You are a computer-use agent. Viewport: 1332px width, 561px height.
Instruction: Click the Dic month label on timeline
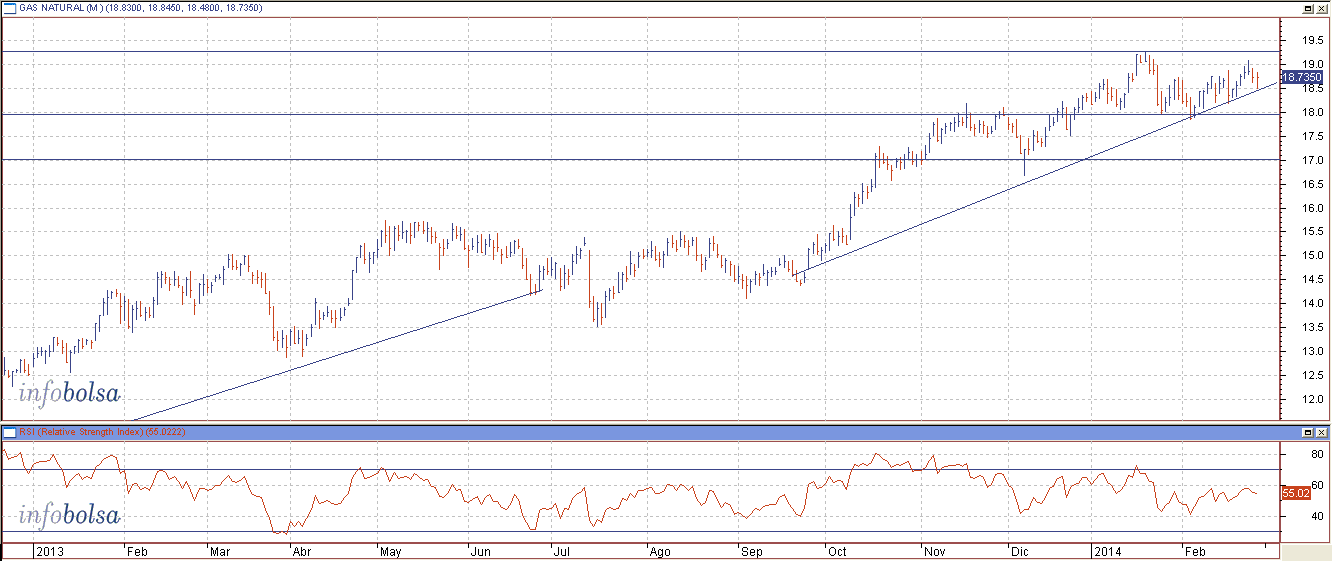click(x=1018, y=551)
